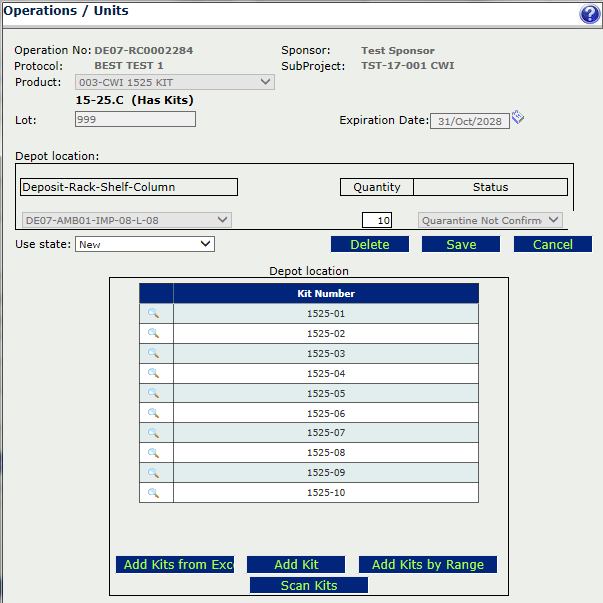Open the help icon

pos(589,14)
